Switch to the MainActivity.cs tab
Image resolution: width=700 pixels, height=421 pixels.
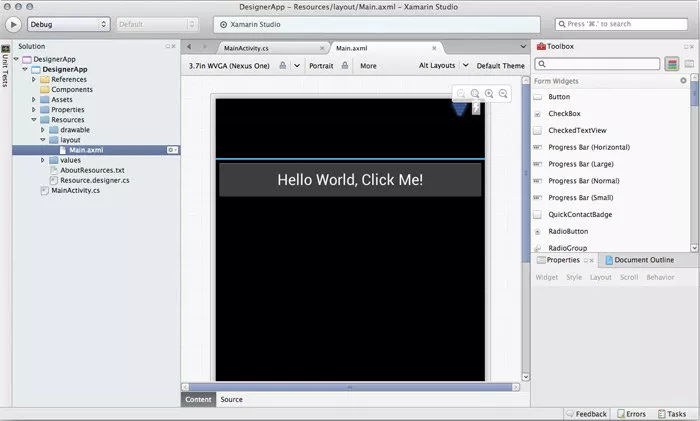click(246, 48)
